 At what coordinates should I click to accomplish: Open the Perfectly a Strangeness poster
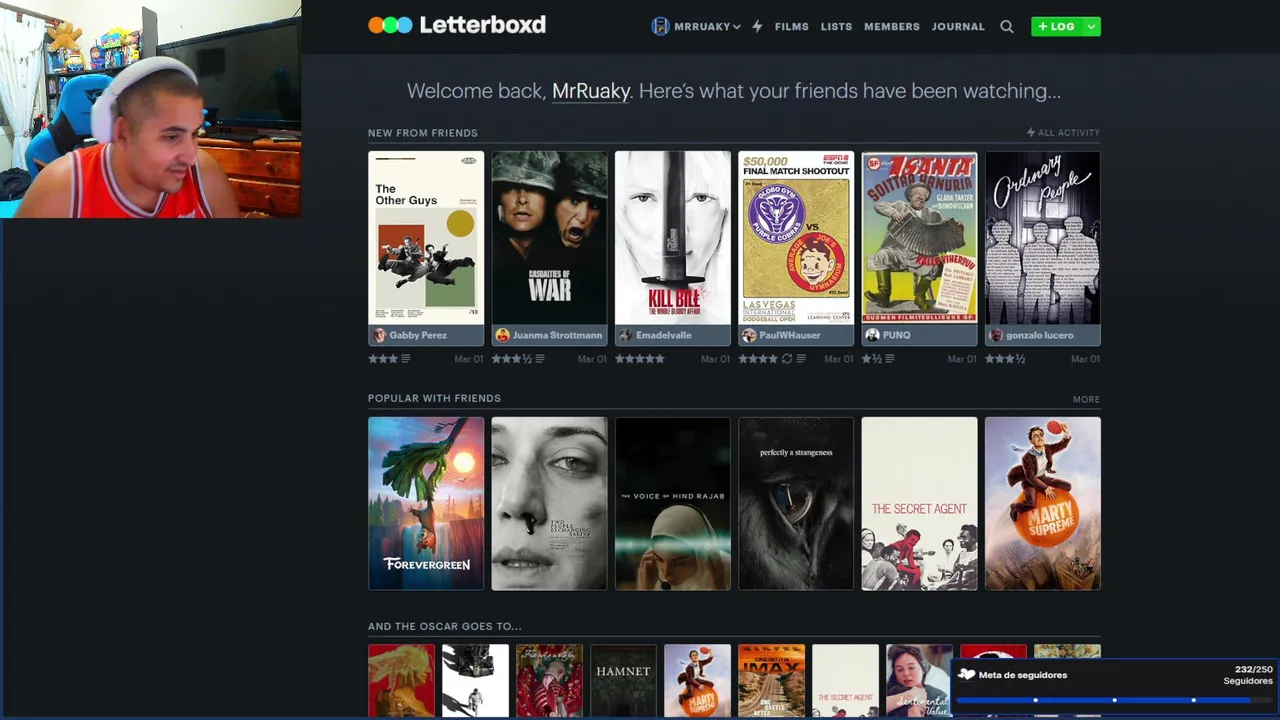[x=796, y=503]
